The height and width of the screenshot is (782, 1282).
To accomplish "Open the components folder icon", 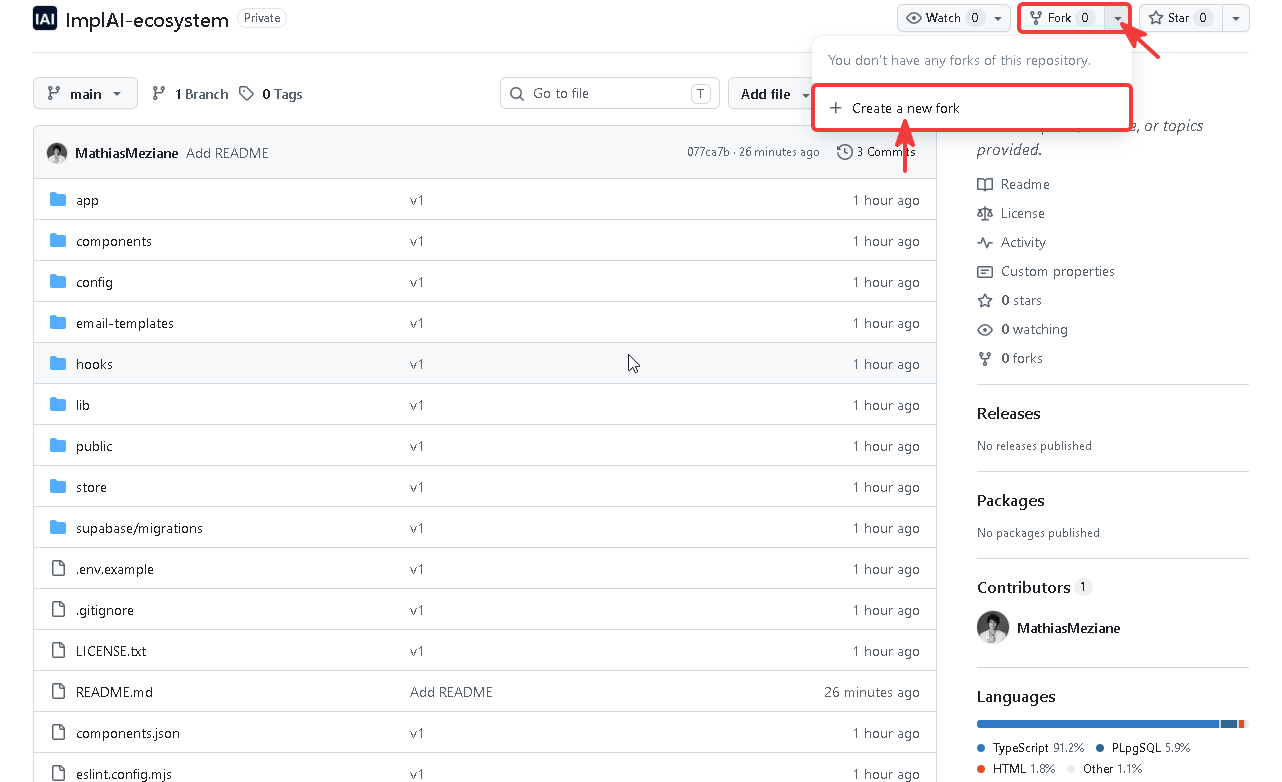I will 58,241.
